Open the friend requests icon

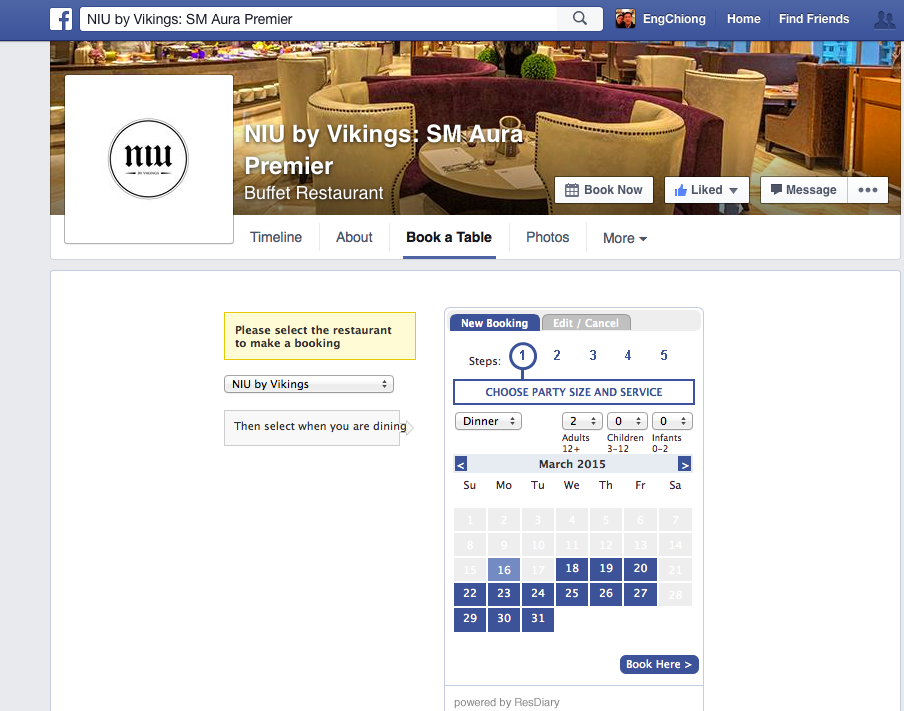click(x=885, y=20)
